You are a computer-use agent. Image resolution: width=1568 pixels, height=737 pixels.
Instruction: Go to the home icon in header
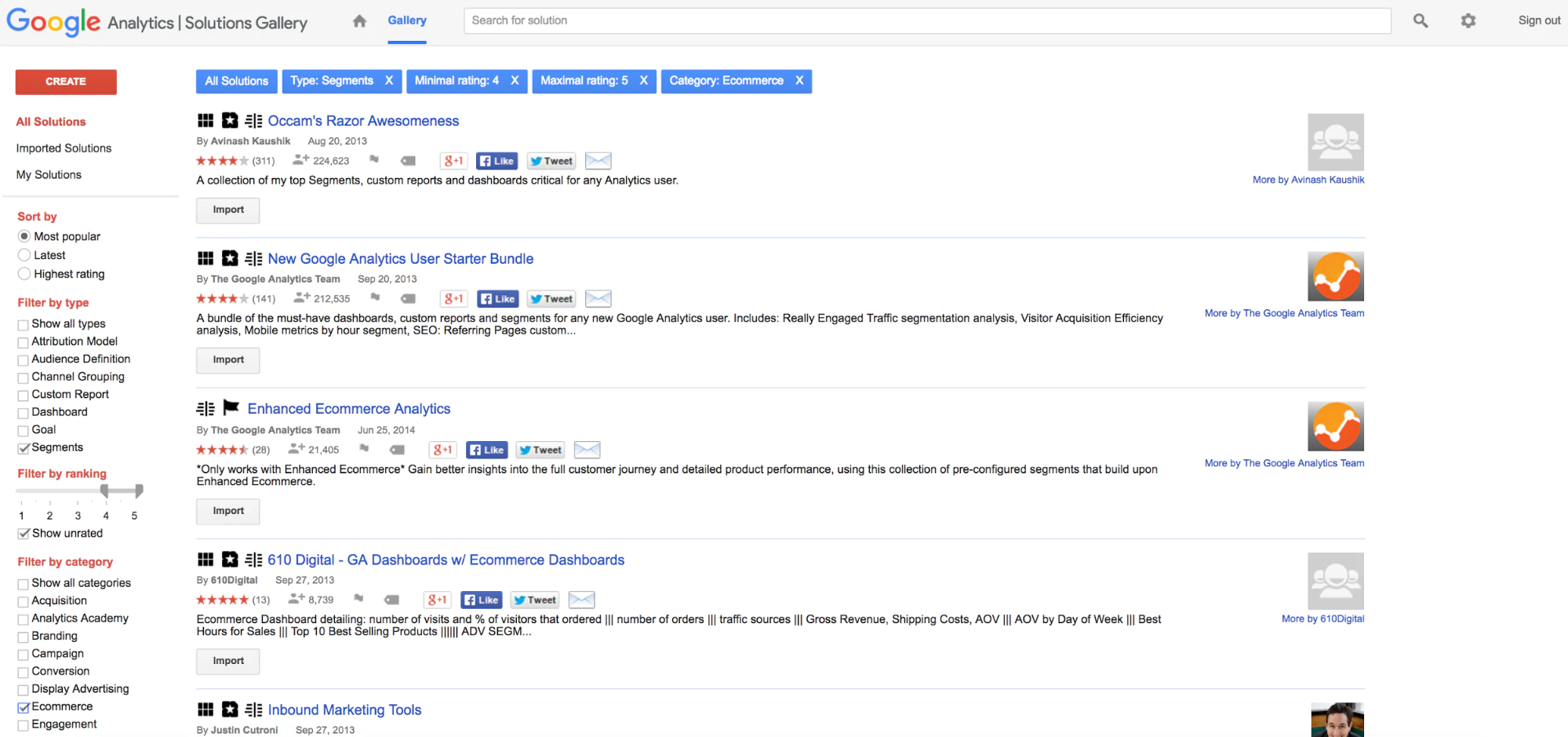point(359,21)
